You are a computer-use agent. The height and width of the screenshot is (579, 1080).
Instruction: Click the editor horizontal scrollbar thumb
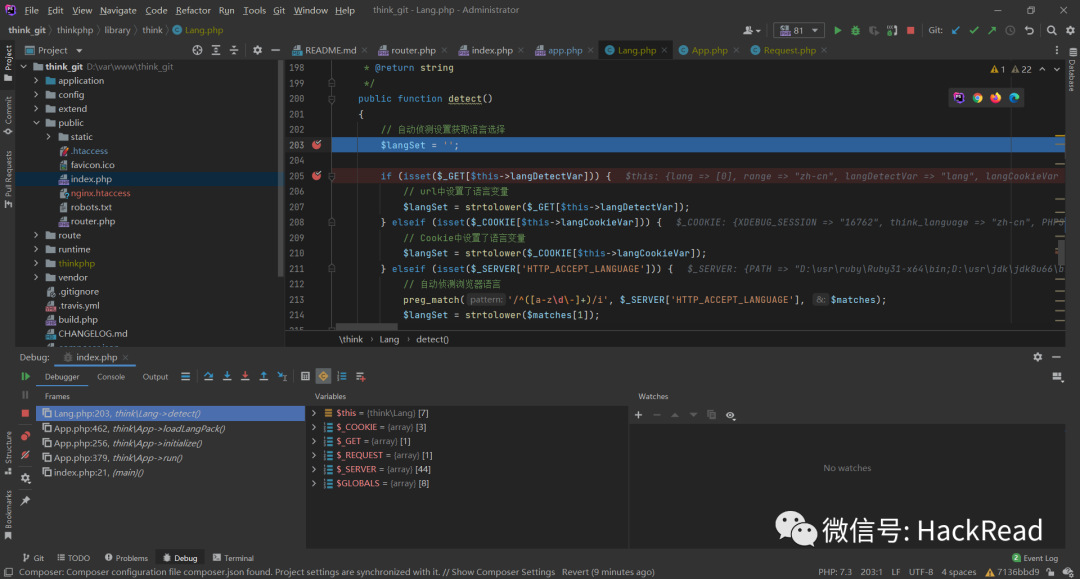click(366, 326)
